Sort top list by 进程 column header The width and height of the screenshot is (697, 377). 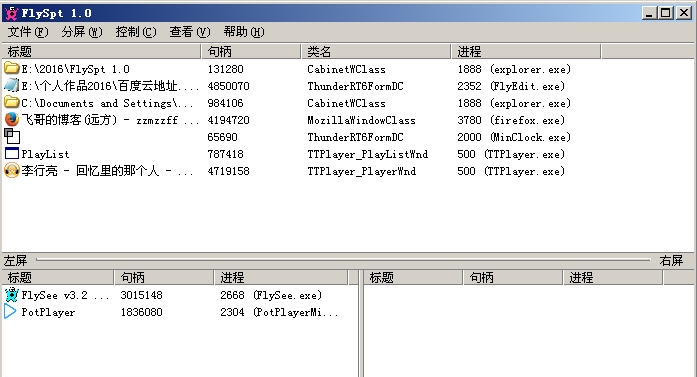point(526,52)
